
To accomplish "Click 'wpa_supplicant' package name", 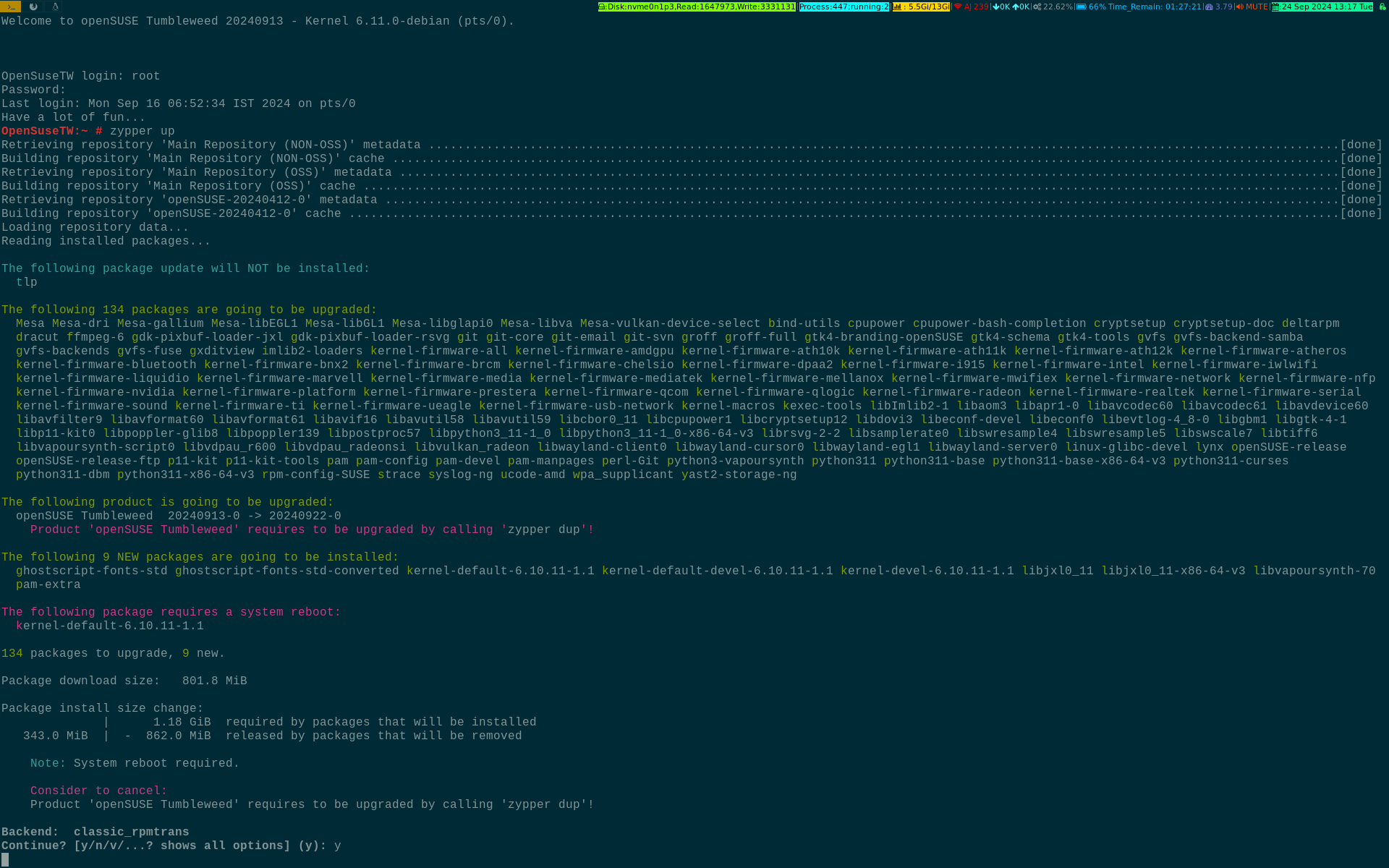I will coord(624,475).
